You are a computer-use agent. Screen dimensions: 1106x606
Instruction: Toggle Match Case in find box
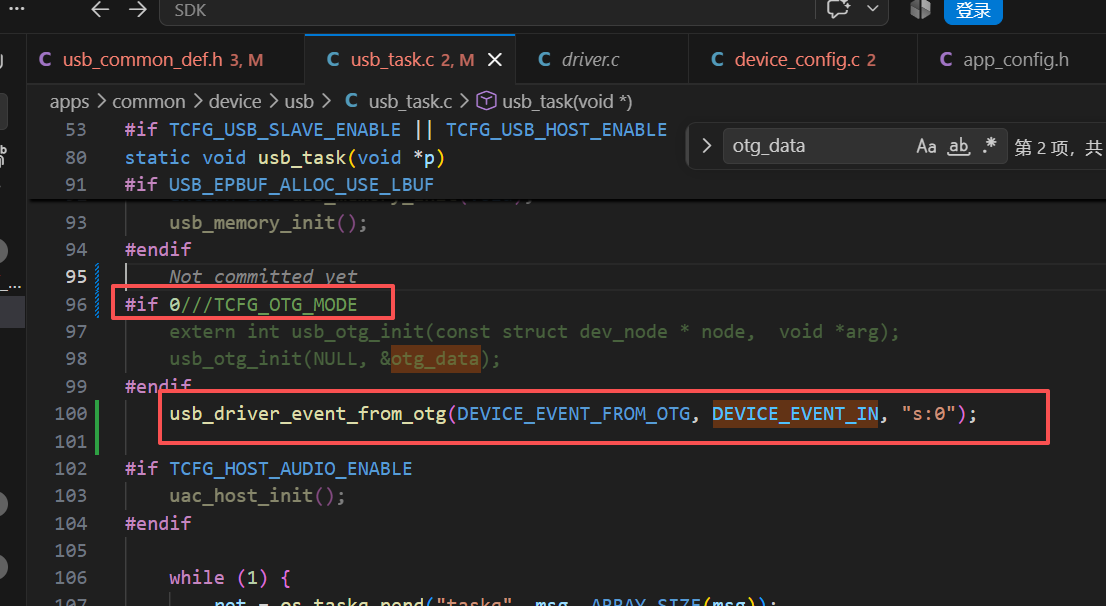pyautogui.click(x=926, y=146)
